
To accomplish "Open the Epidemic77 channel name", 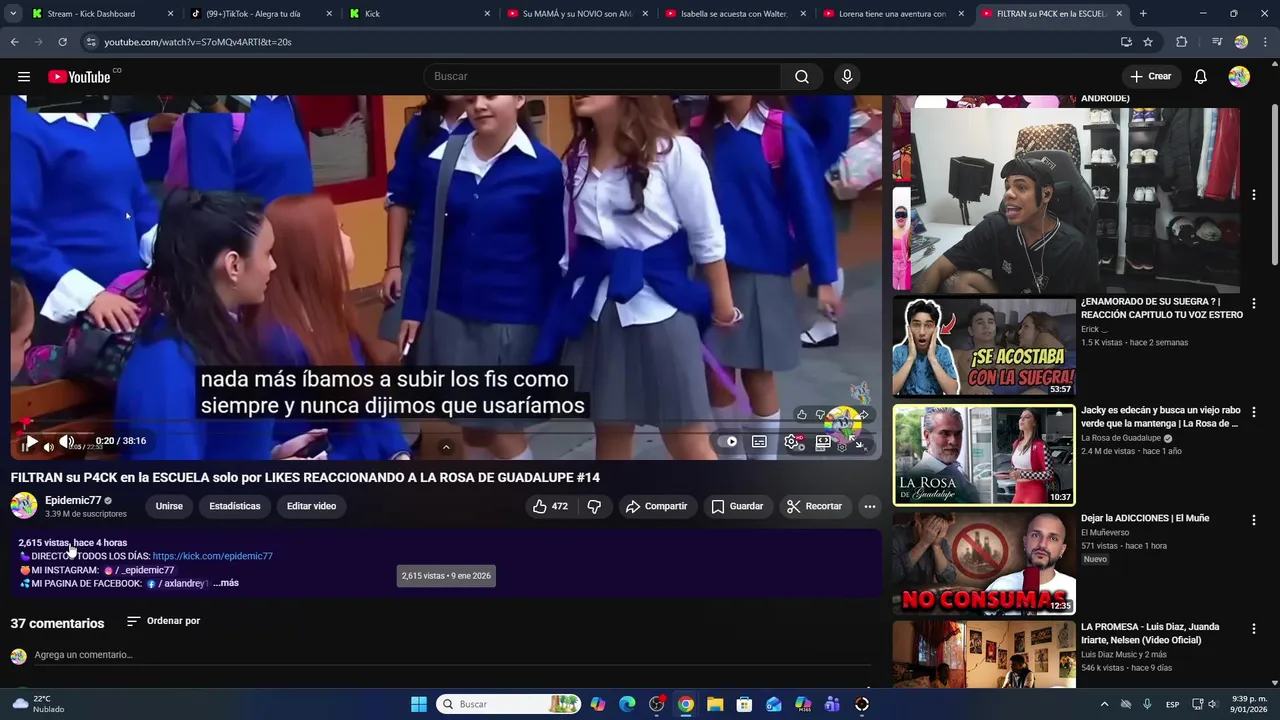I will (x=73, y=500).
